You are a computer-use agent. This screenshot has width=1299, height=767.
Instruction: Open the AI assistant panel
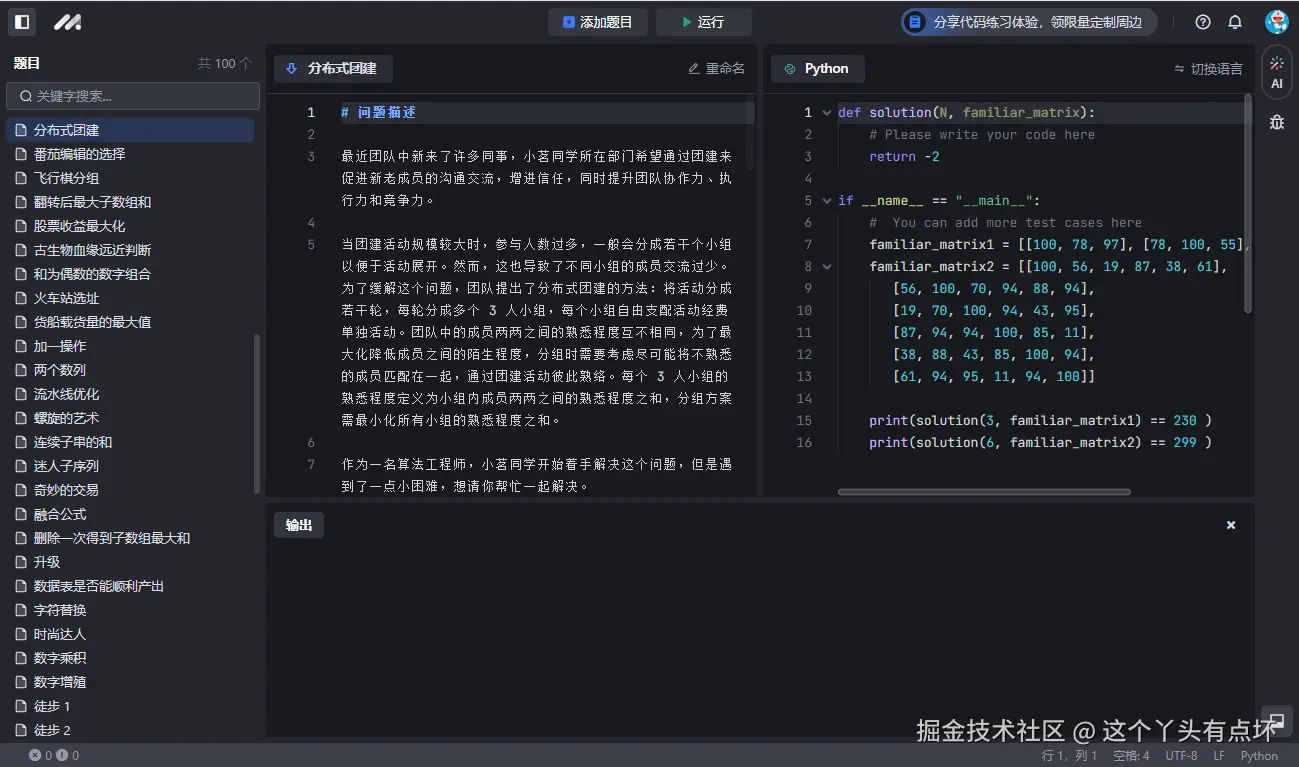tap(1275, 72)
